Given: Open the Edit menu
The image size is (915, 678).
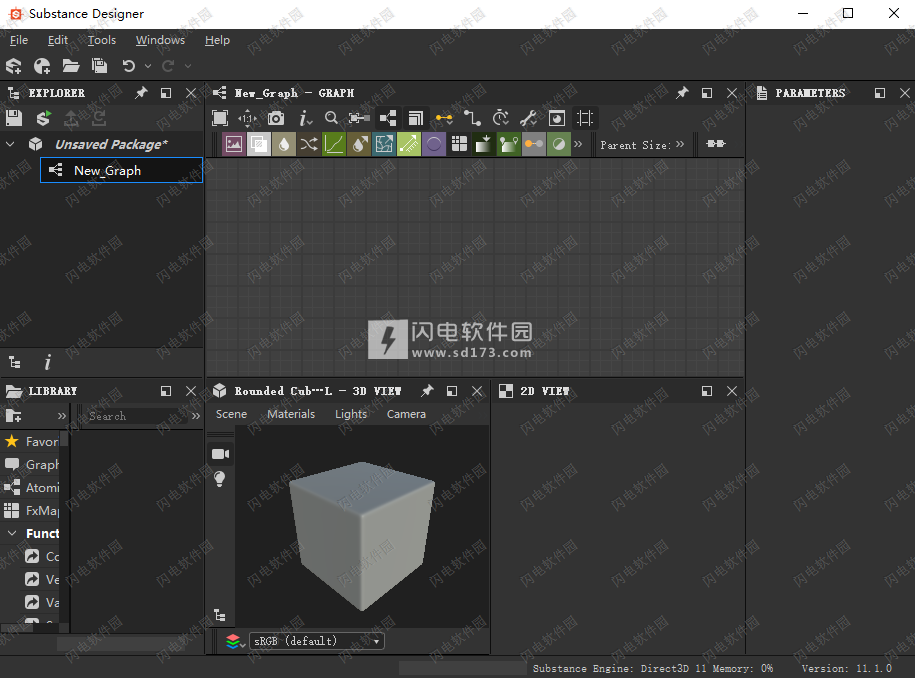Looking at the screenshot, I should pyautogui.click(x=58, y=40).
